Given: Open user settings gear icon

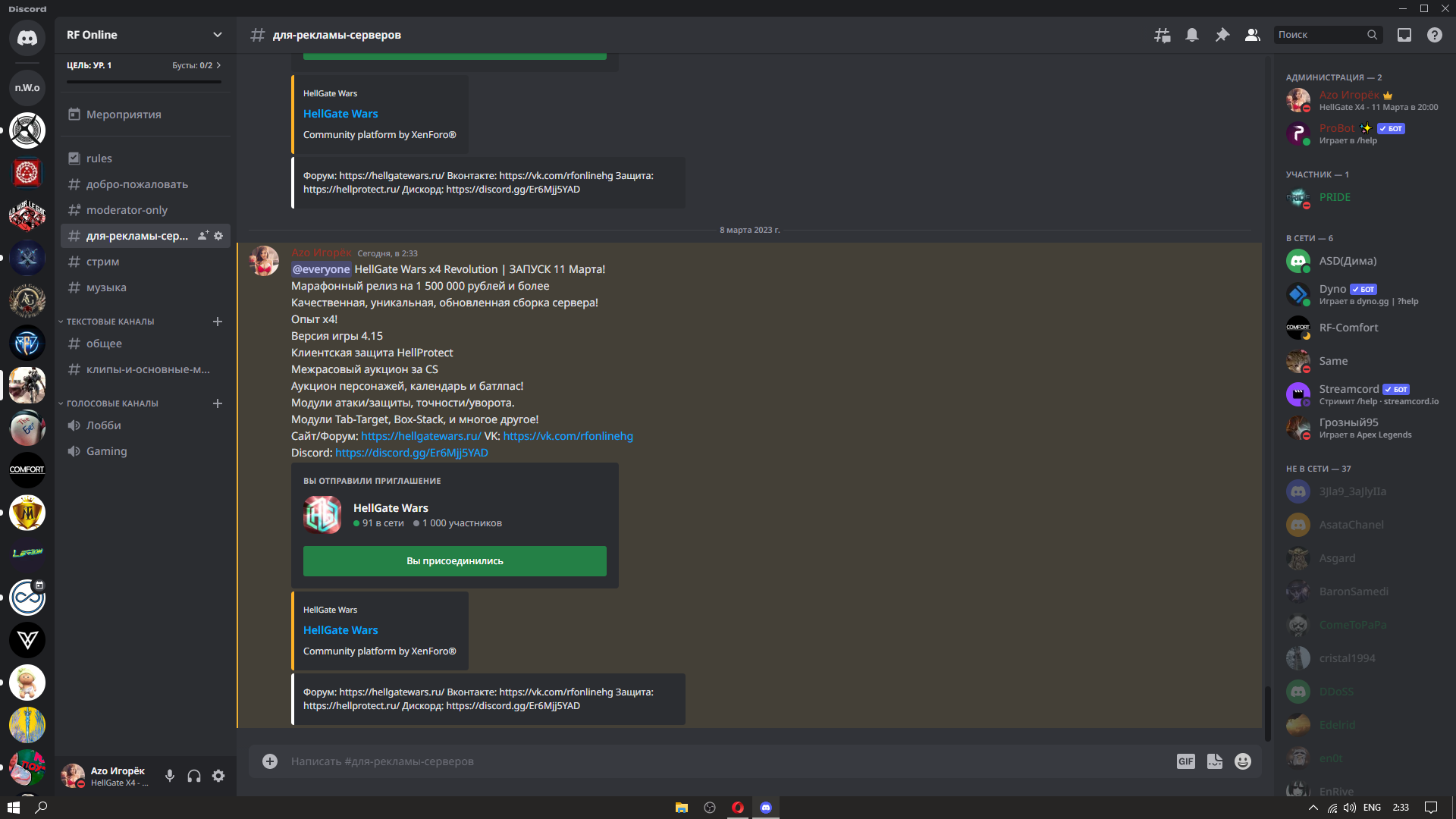Looking at the screenshot, I should click(x=218, y=776).
